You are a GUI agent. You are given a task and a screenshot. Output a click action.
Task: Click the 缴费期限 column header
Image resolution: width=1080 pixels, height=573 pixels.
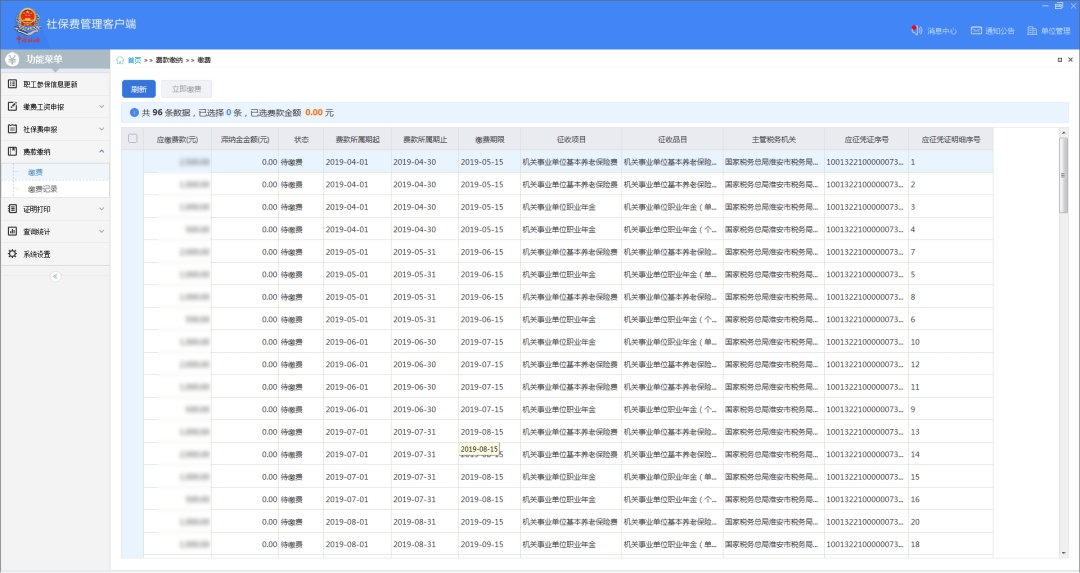489,139
